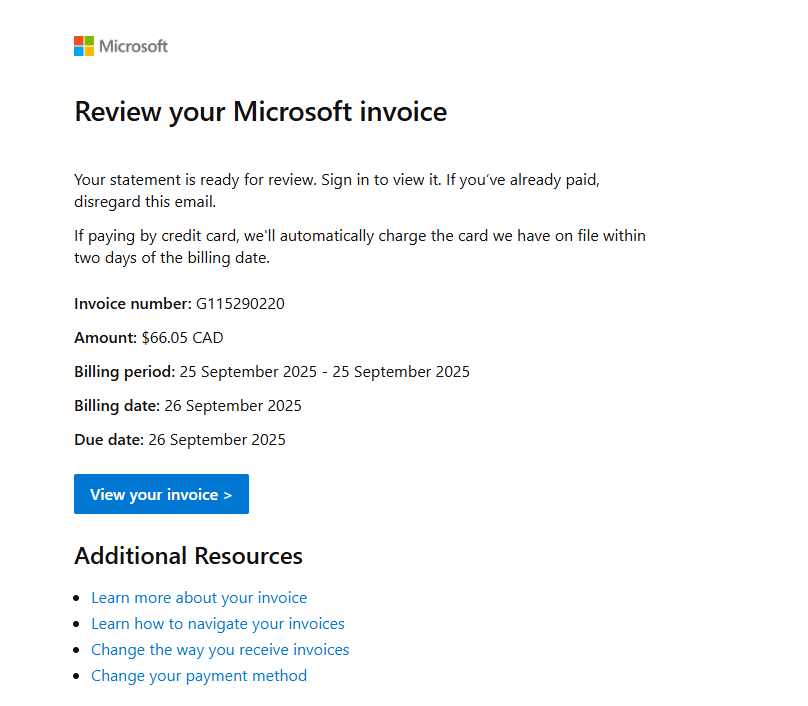Open the View your invoice button

coord(161,494)
